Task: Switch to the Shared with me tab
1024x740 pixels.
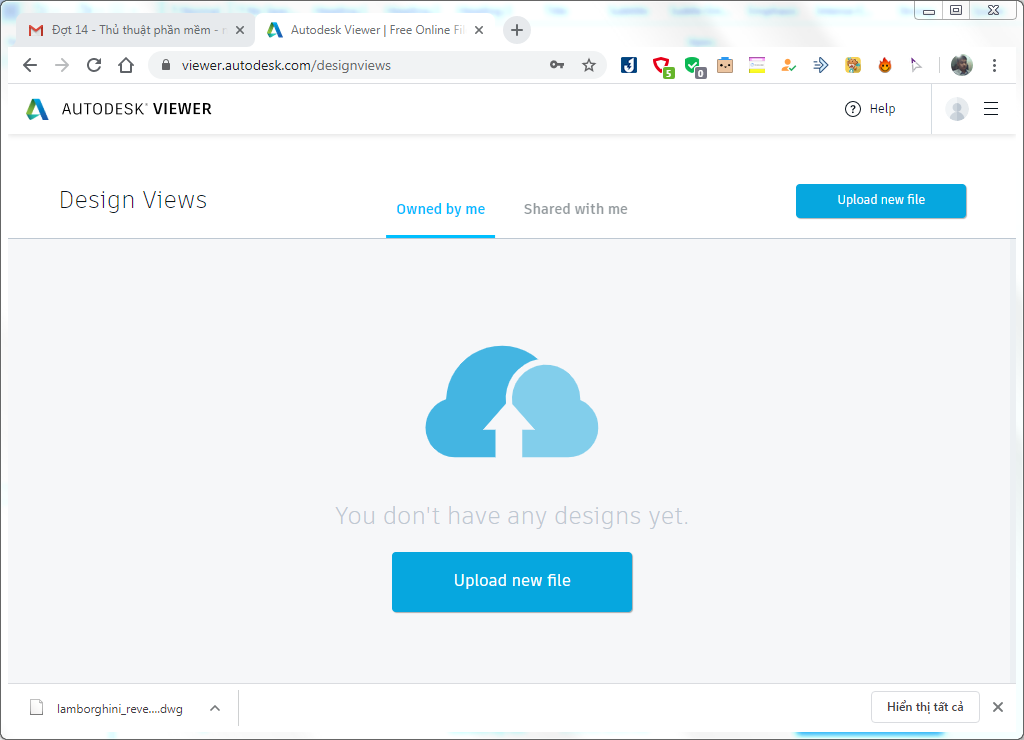Action: click(575, 209)
